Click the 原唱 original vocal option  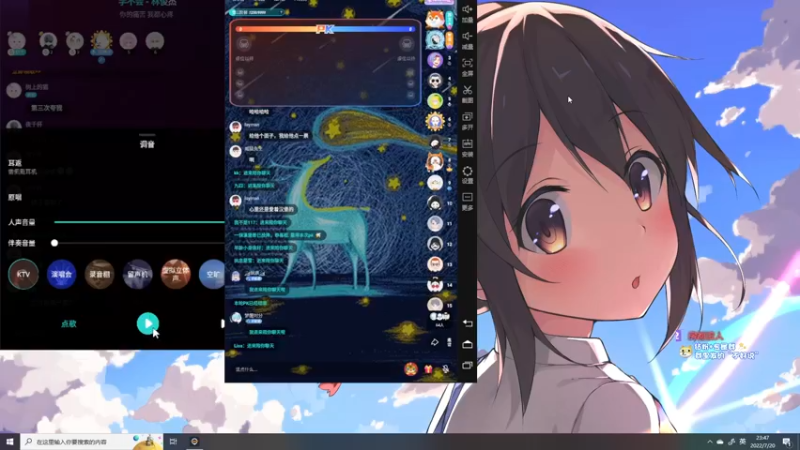coord(15,197)
